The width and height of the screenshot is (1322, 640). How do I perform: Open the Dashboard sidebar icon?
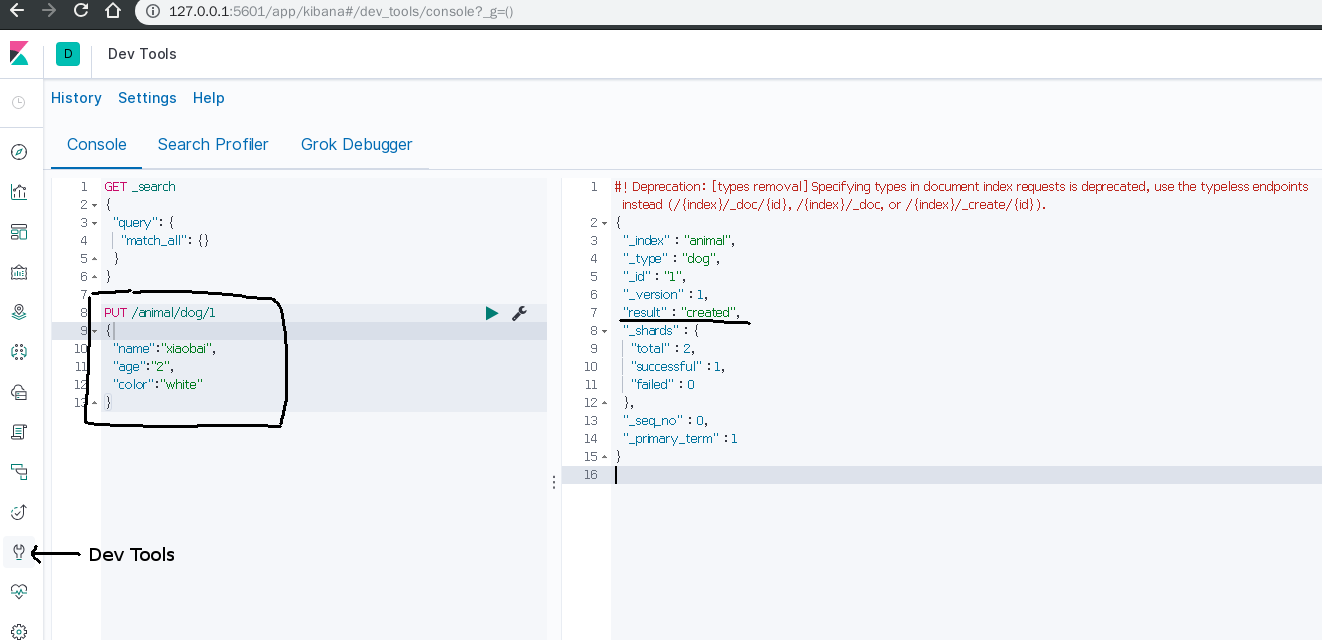click(18, 232)
